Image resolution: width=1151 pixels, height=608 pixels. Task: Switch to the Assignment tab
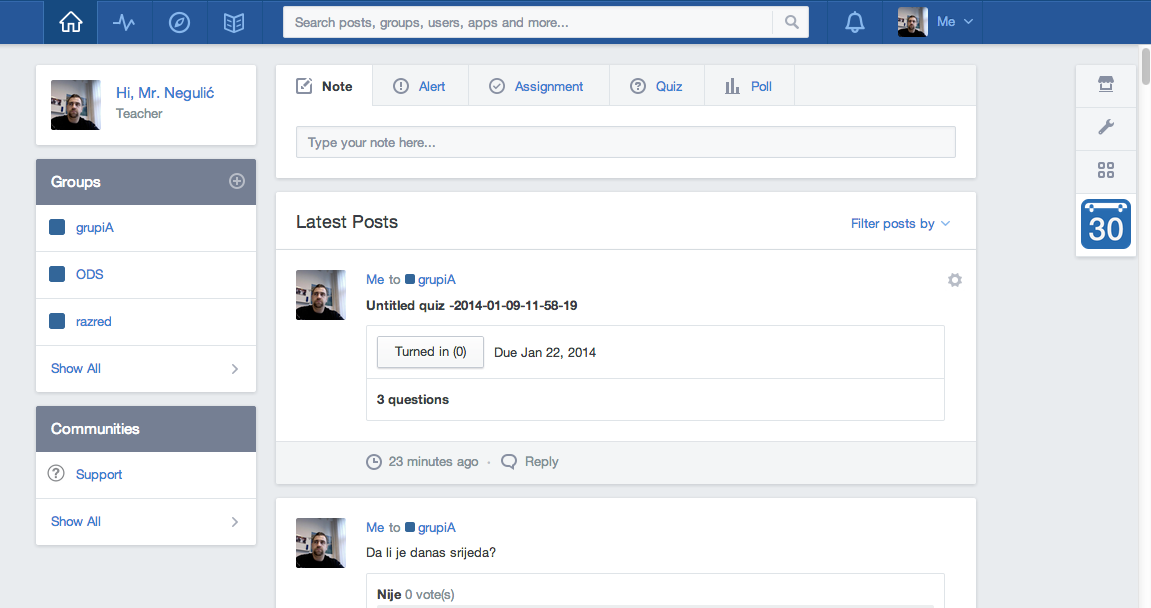[537, 86]
